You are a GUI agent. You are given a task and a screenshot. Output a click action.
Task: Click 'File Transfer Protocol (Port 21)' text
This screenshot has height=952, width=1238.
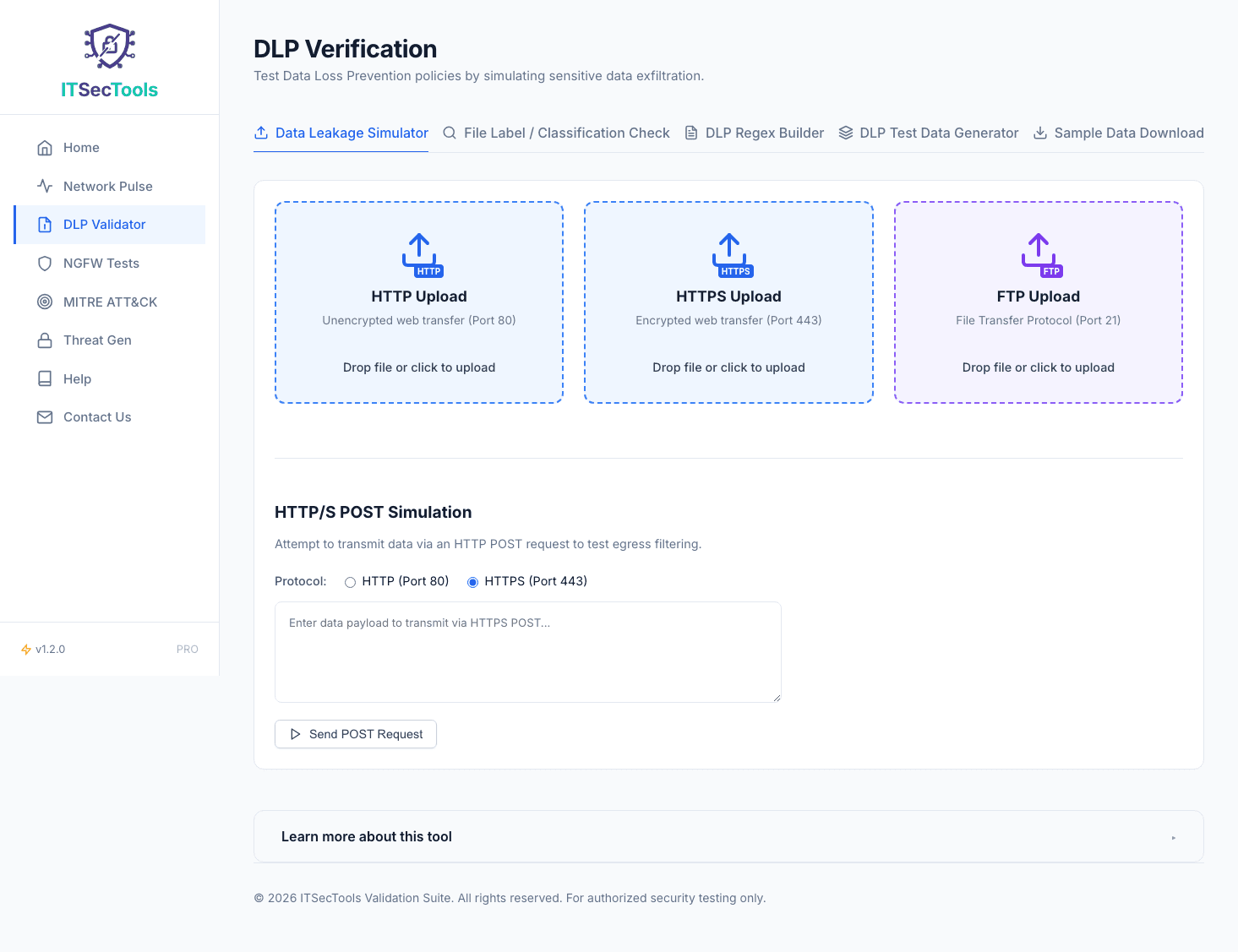pyautogui.click(x=1039, y=320)
